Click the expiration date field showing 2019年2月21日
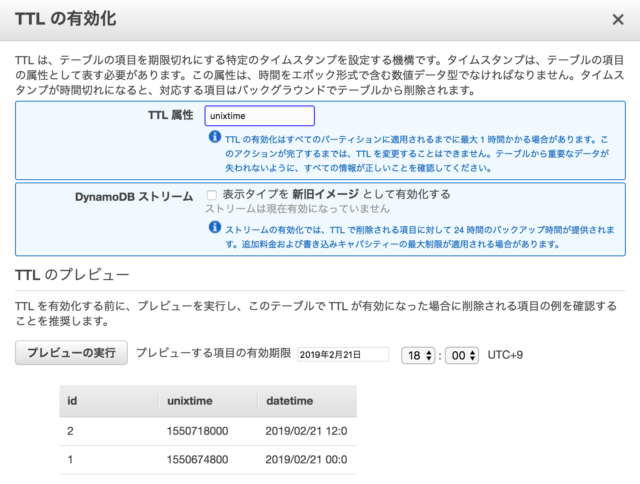Viewport: 640px width, 484px height. pos(343,354)
